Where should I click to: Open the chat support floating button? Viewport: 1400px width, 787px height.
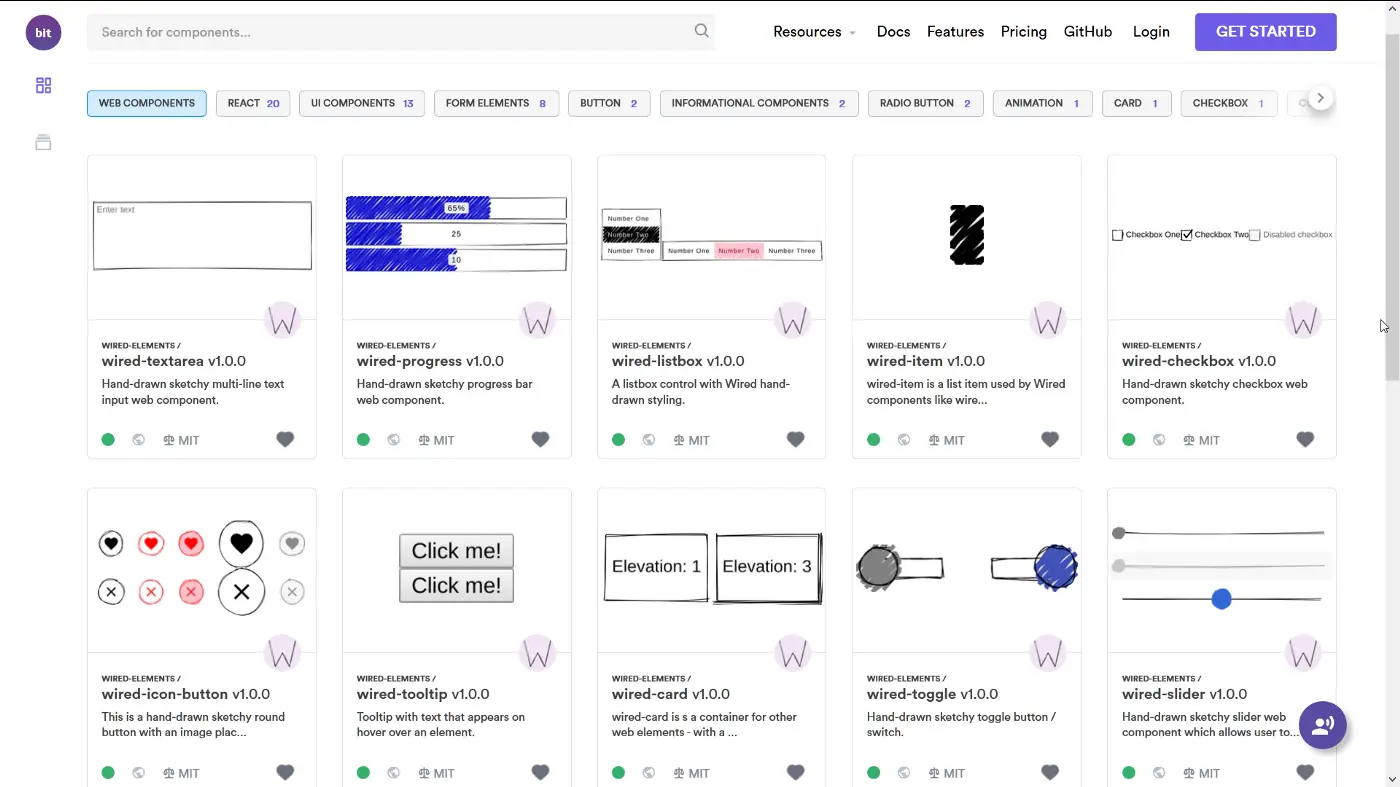1323,726
